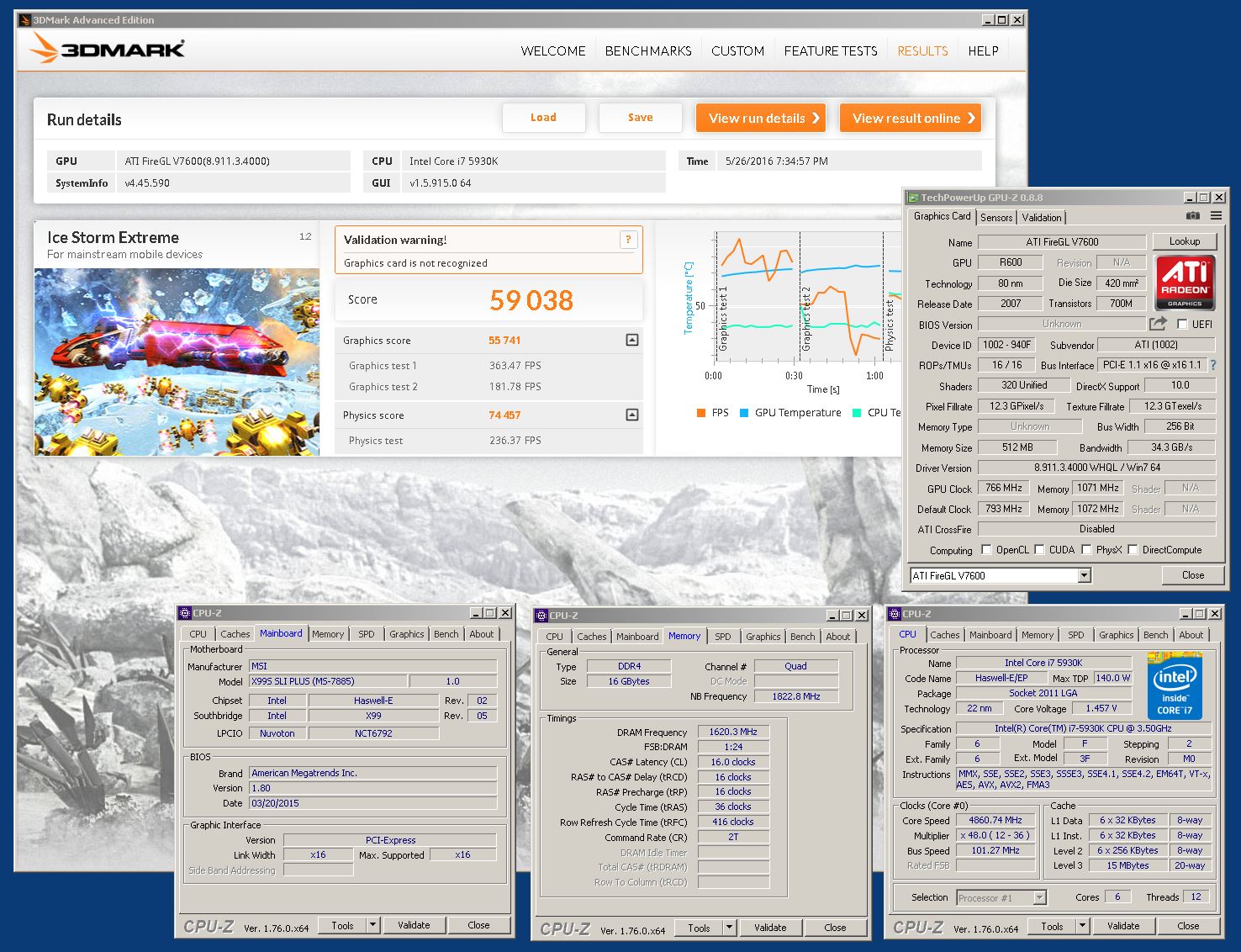
Task: Click the 3DMark logo in header
Action: coord(107,49)
